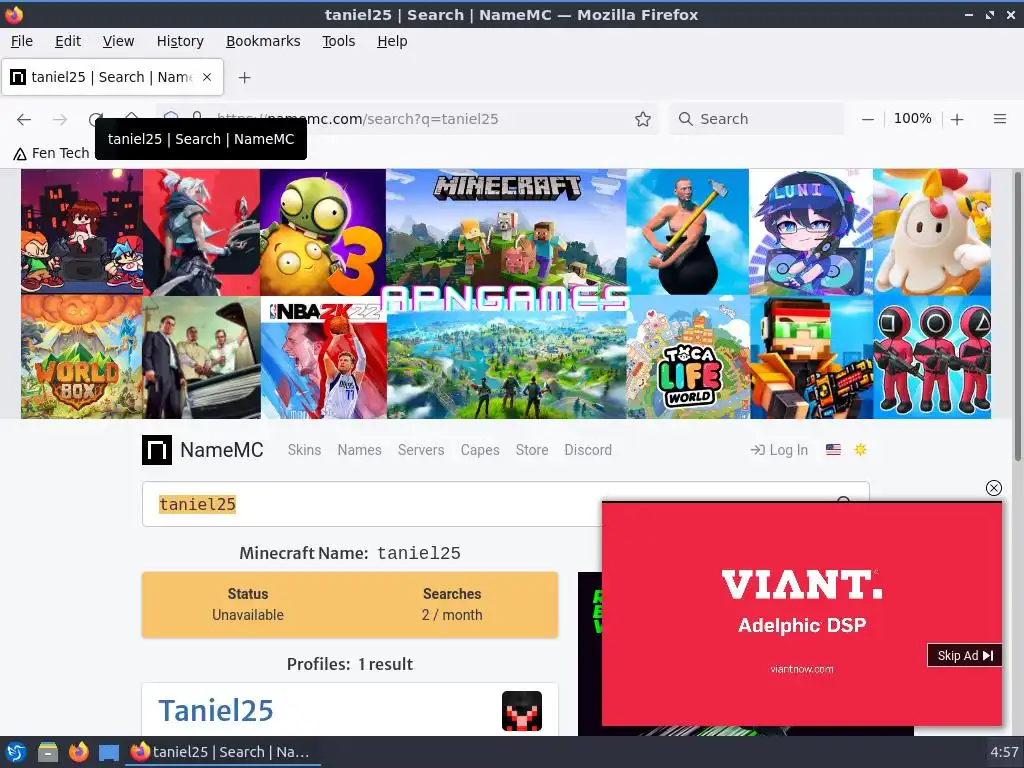Open the Capes page

point(480,450)
